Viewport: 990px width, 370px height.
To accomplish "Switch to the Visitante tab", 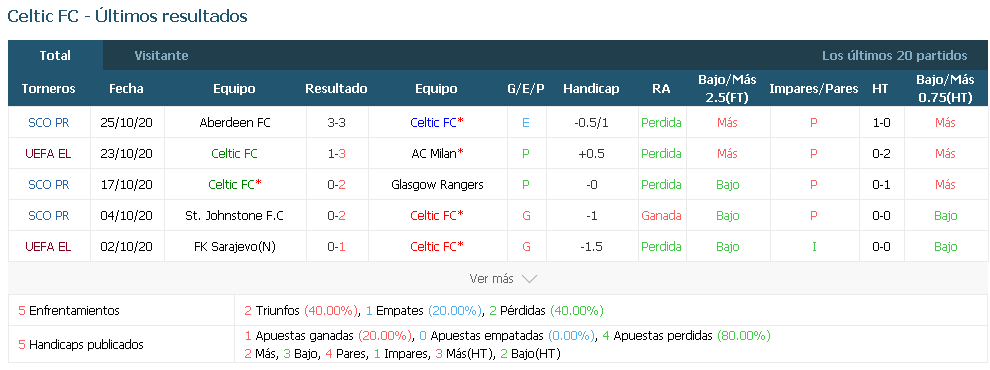I will click(x=161, y=56).
